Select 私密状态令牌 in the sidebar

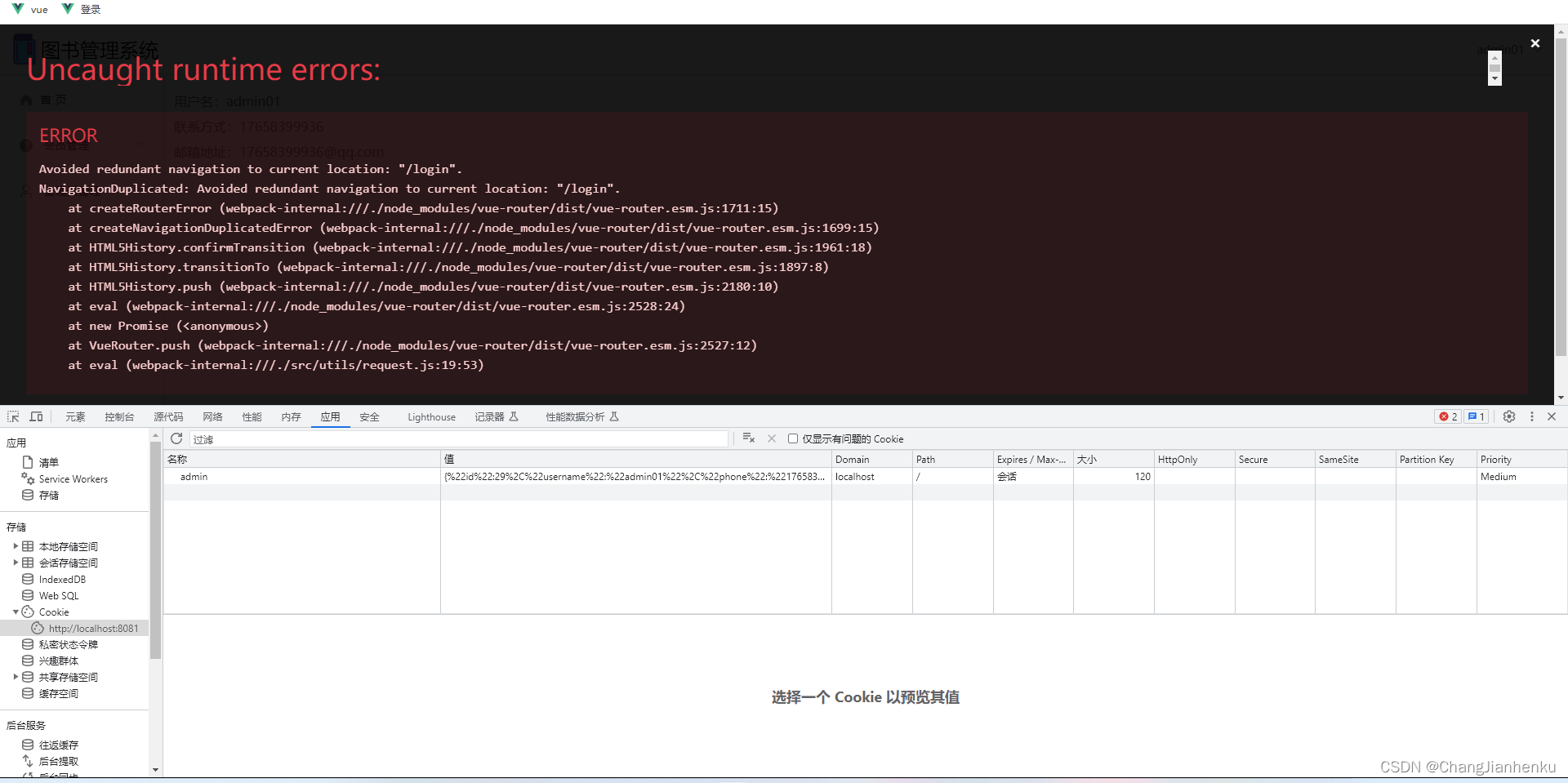tap(68, 644)
